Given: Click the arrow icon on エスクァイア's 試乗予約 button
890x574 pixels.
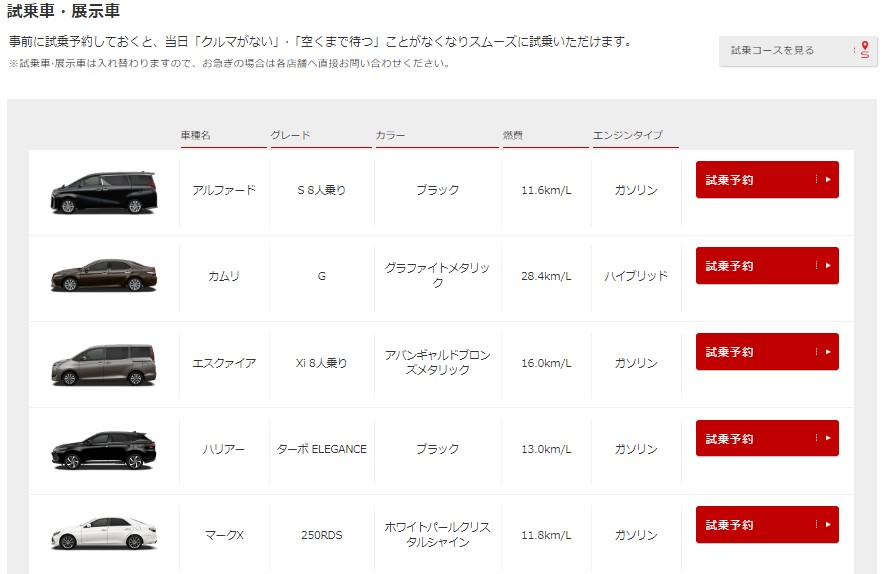Looking at the screenshot, I should [x=828, y=352].
